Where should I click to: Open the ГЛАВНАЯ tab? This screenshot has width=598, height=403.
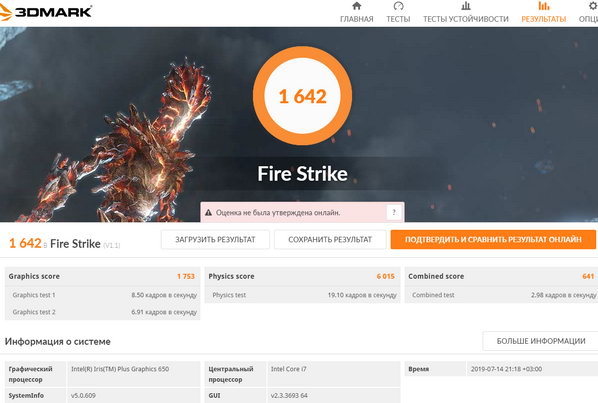(357, 19)
